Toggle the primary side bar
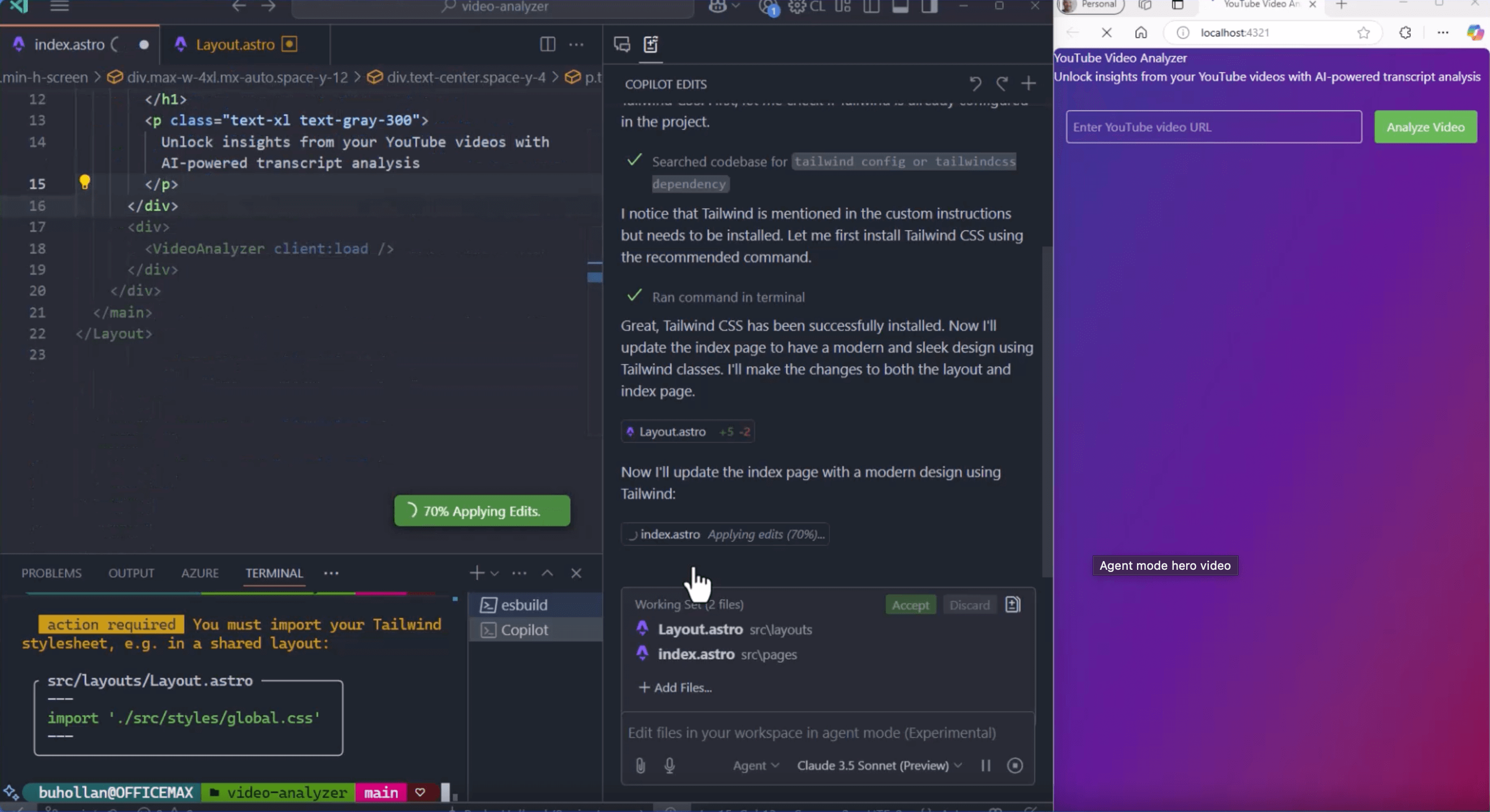This screenshot has height=812, width=1490. (871, 6)
